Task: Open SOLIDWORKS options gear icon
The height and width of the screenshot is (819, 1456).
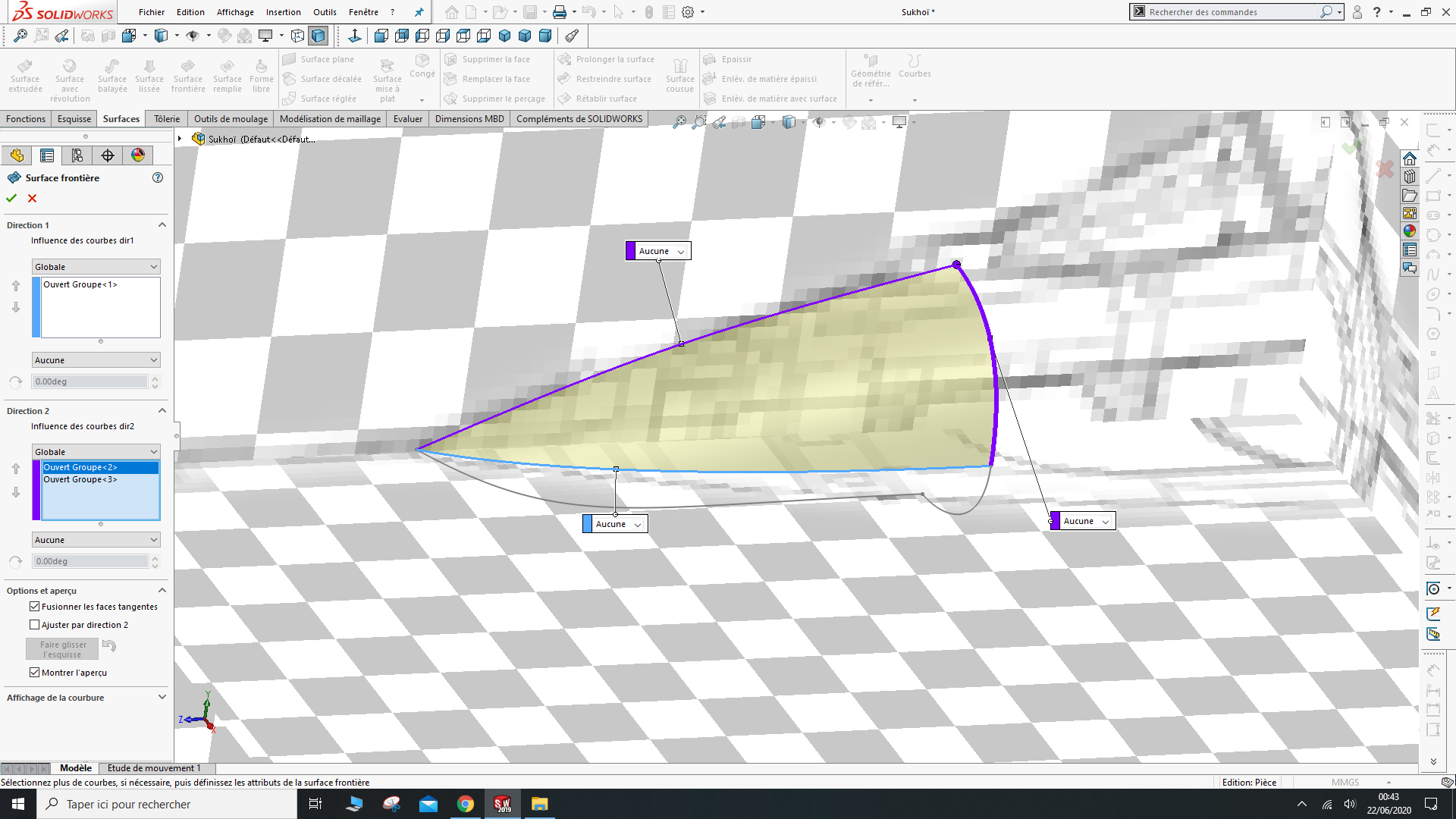Action: [688, 12]
